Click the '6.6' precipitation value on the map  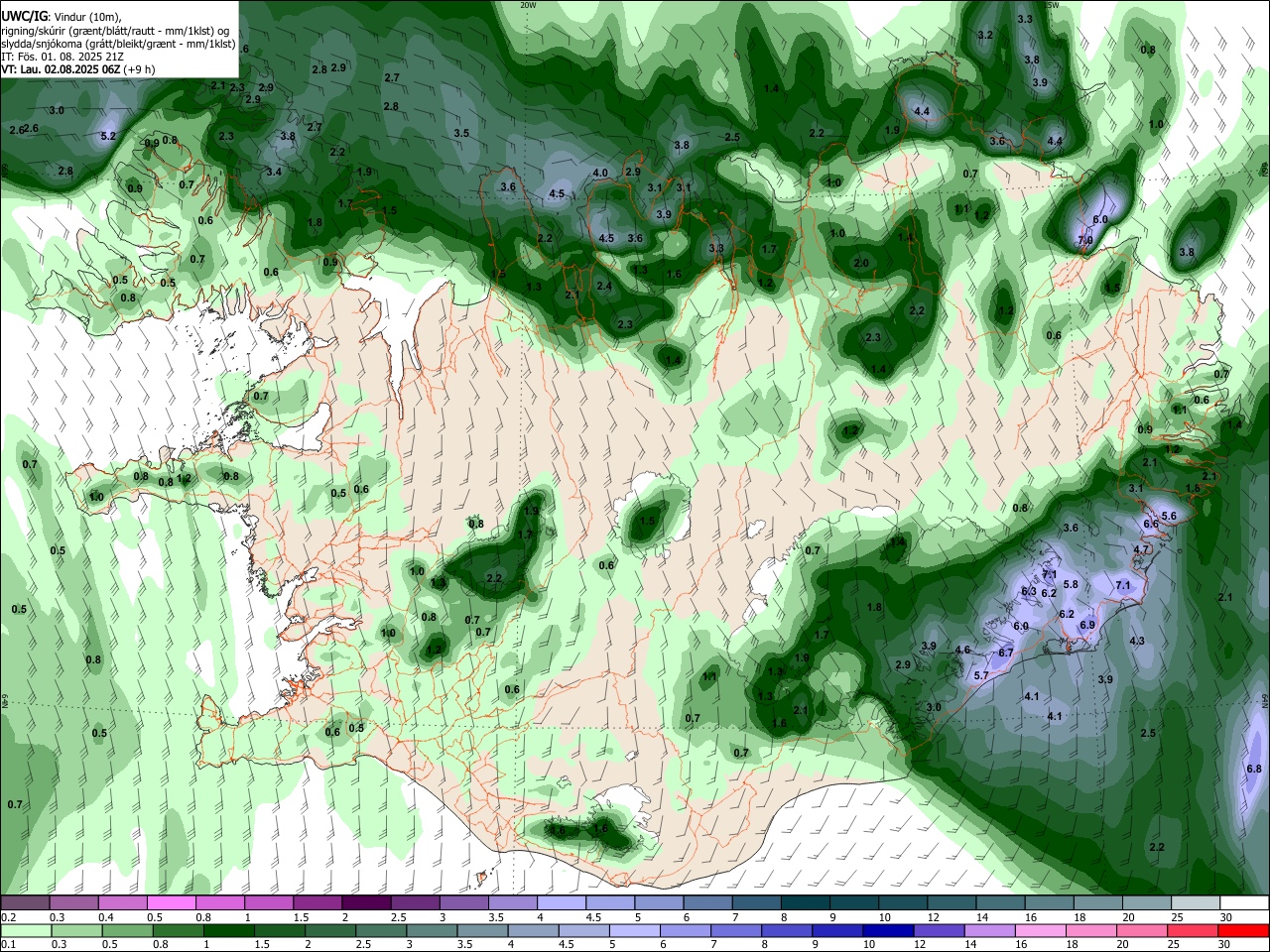tap(1151, 524)
